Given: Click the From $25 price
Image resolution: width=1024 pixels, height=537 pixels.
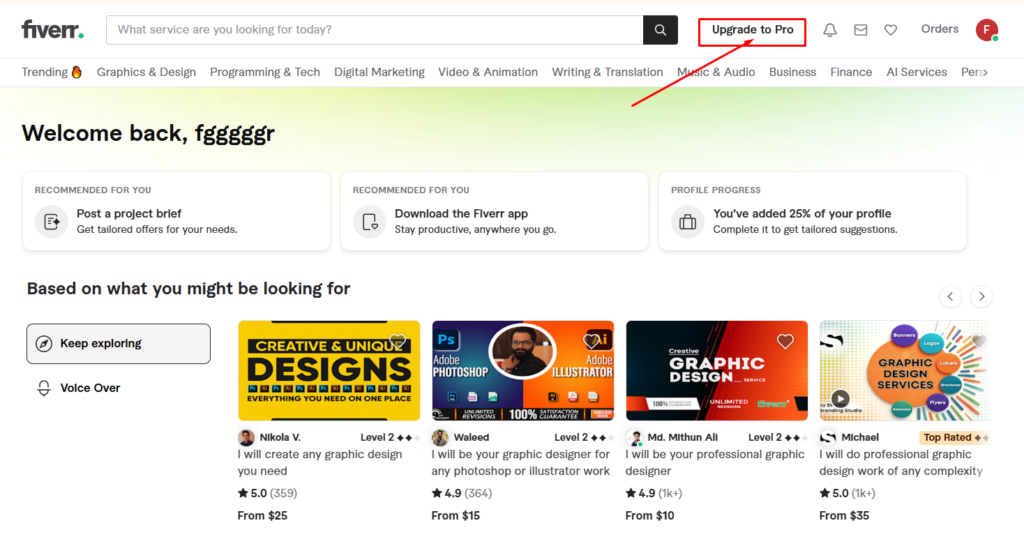Looking at the screenshot, I should tap(263, 515).
